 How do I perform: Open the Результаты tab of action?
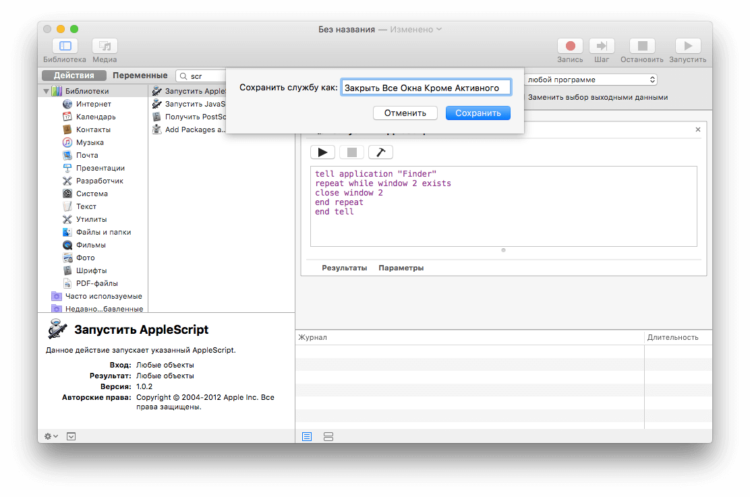point(344,268)
